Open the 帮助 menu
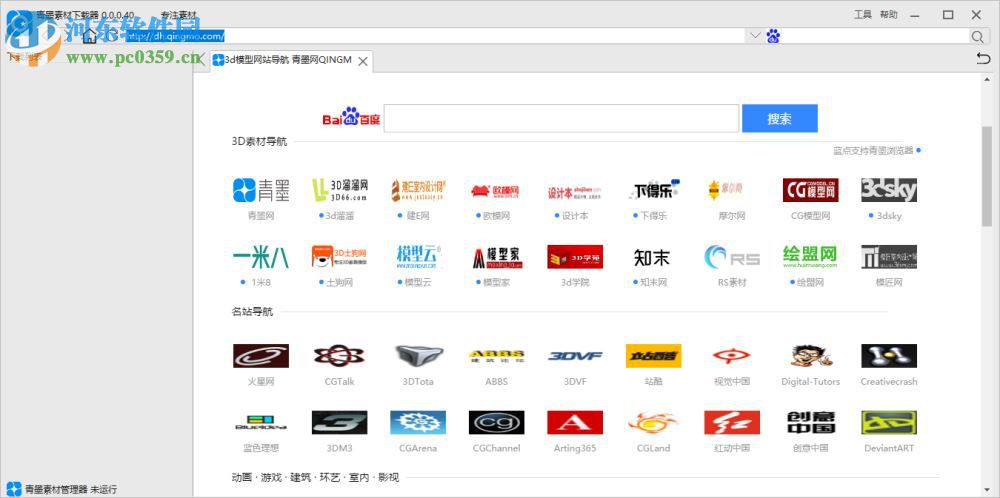 888,14
